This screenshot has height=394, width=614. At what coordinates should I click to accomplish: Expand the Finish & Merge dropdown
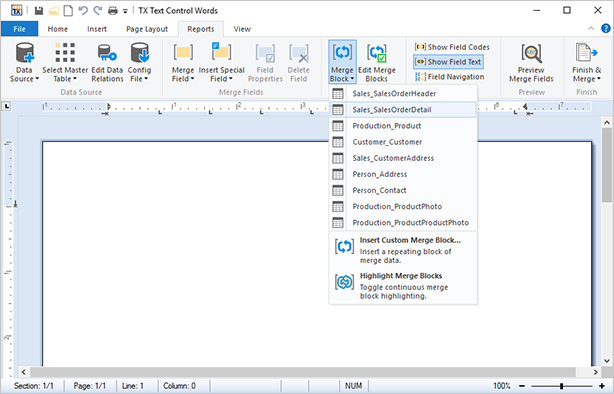click(587, 62)
